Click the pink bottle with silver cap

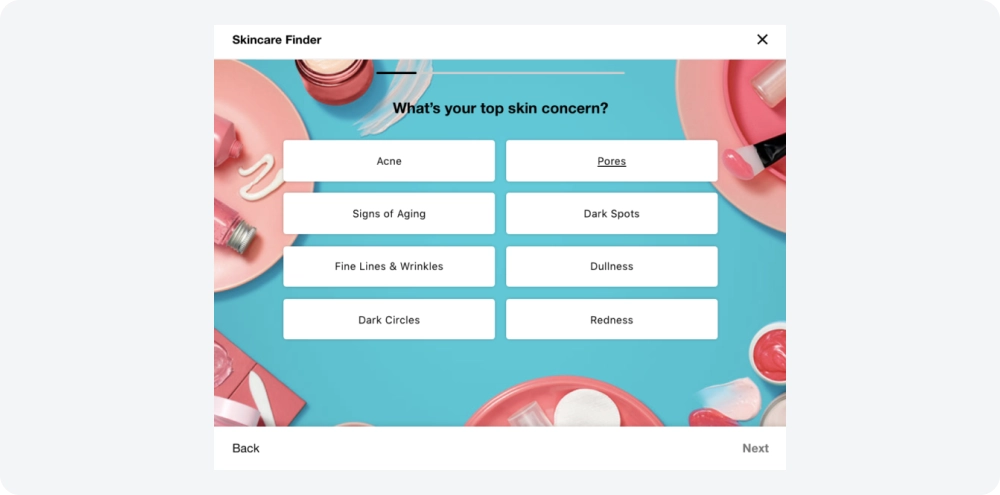[x=233, y=226]
